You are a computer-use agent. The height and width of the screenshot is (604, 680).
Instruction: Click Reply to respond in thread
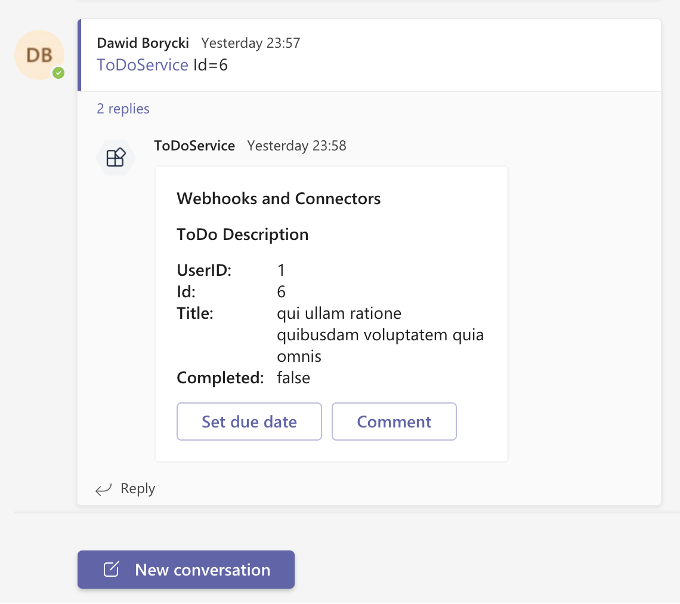[x=138, y=488]
